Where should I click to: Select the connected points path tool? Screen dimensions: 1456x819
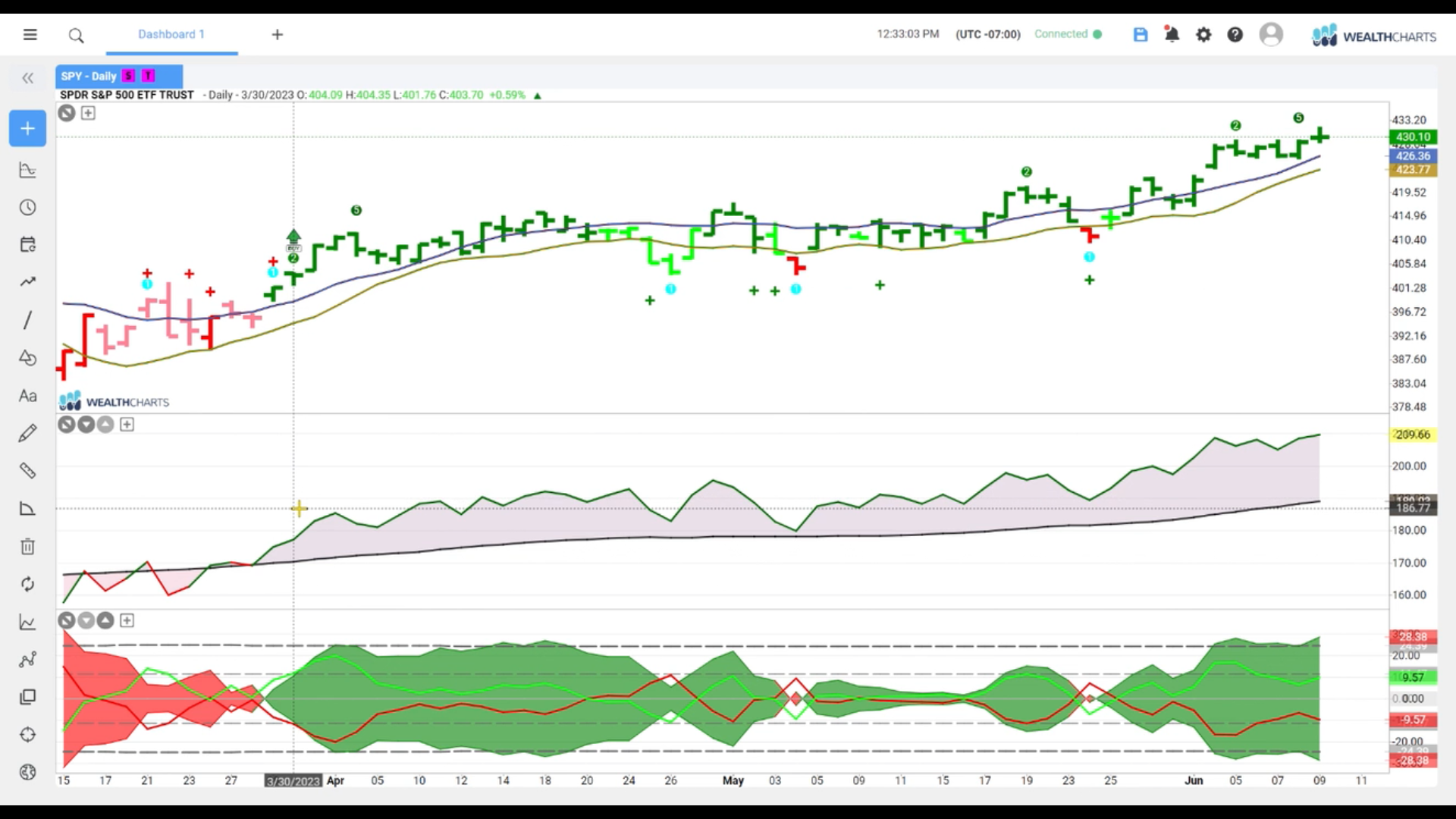tap(27, 659)
